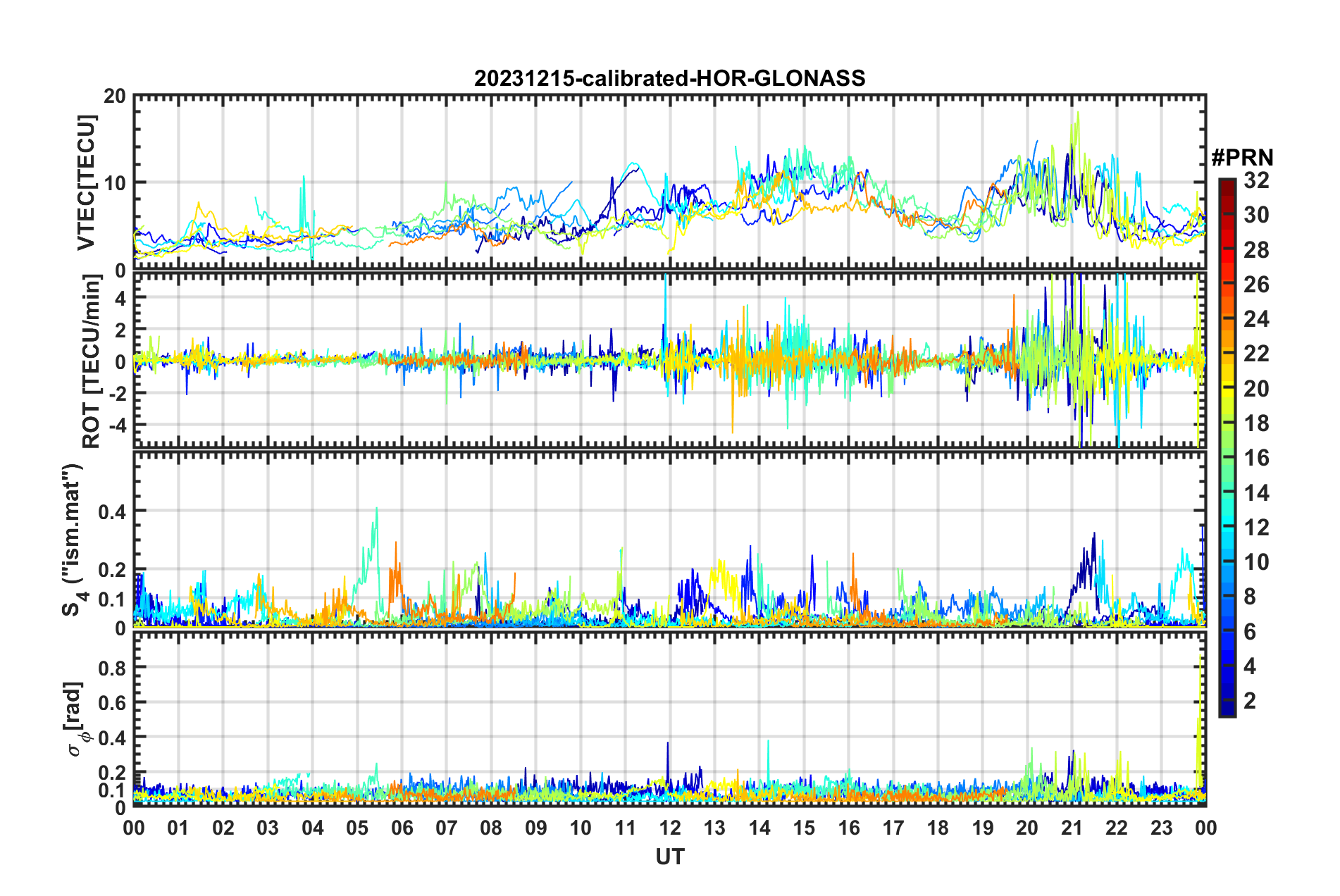This screenshot has width=1340, height=896.
Task: Click the ROT axis tick label -2
Action: point(116,394)
